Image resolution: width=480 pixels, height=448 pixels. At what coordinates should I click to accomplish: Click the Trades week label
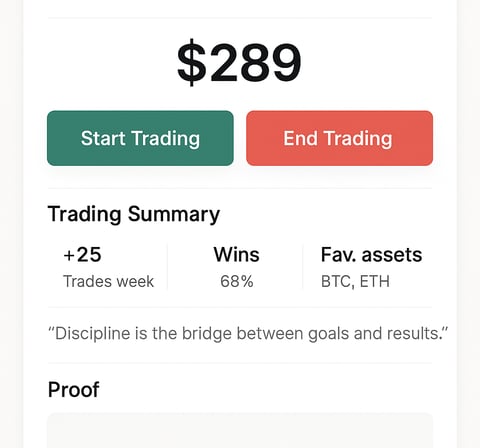[108, 282]
